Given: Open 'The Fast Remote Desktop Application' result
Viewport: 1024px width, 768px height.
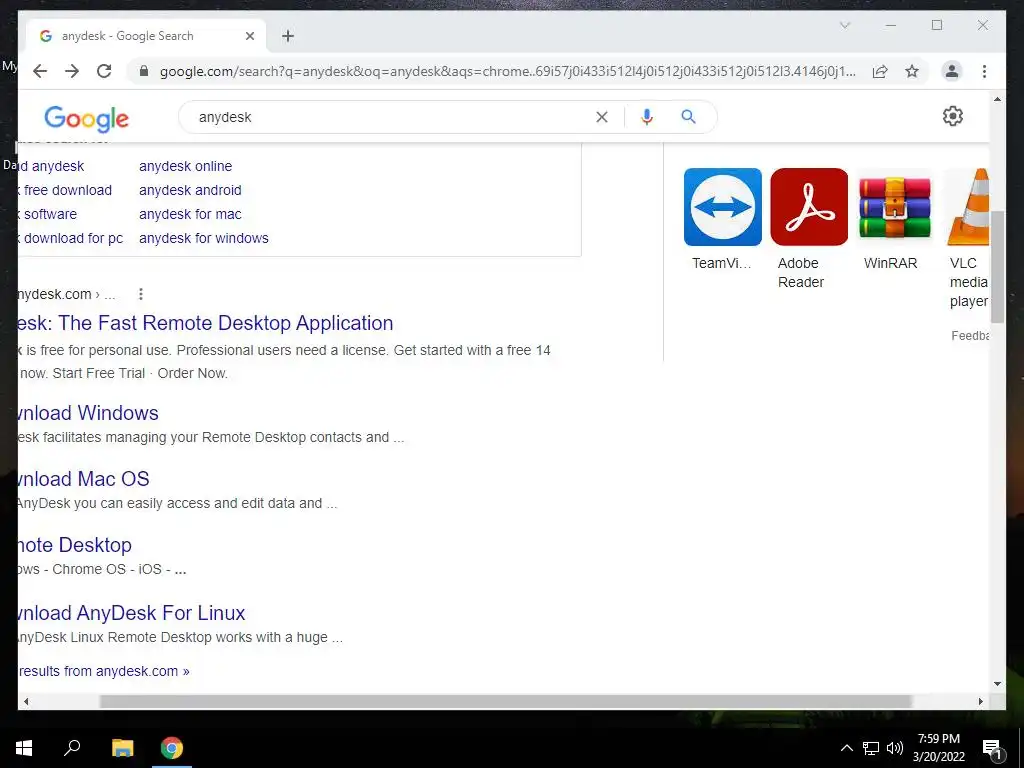Looking at the screenshot, I should pos(206,323).
